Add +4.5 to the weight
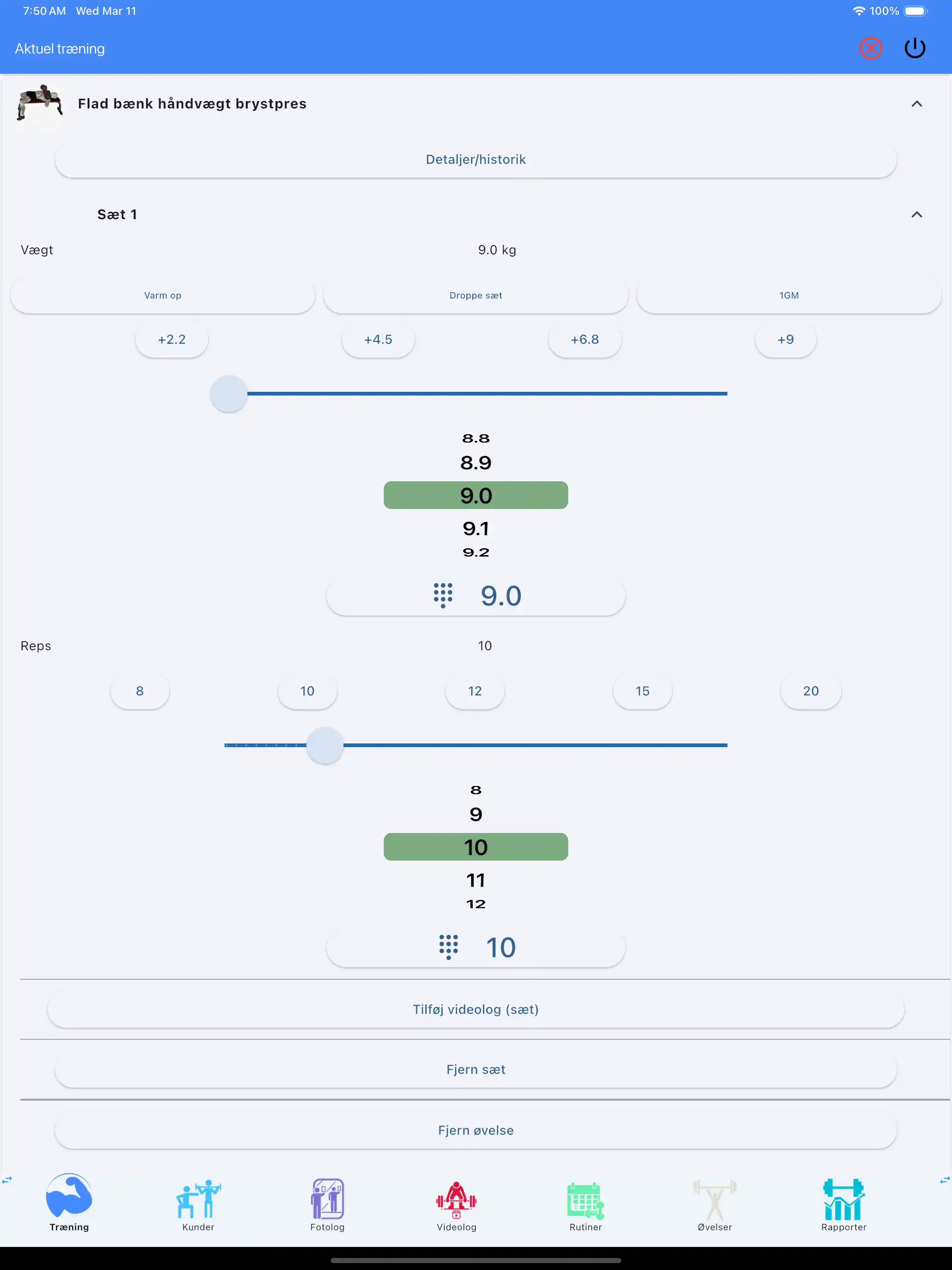The height and width of the screenshot is (1270, 952). 378,339
